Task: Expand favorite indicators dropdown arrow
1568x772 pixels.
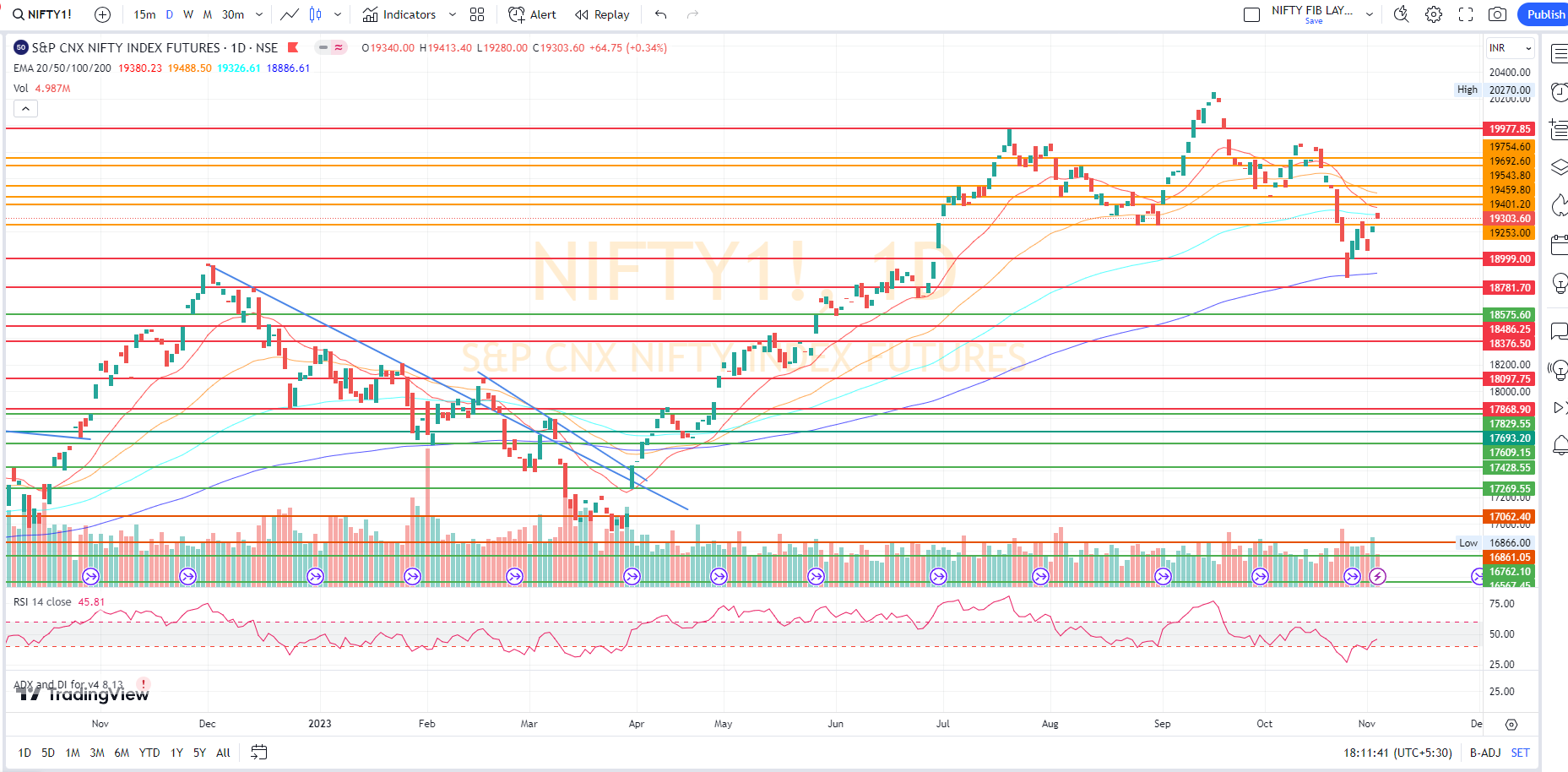Action: point(452,14)
